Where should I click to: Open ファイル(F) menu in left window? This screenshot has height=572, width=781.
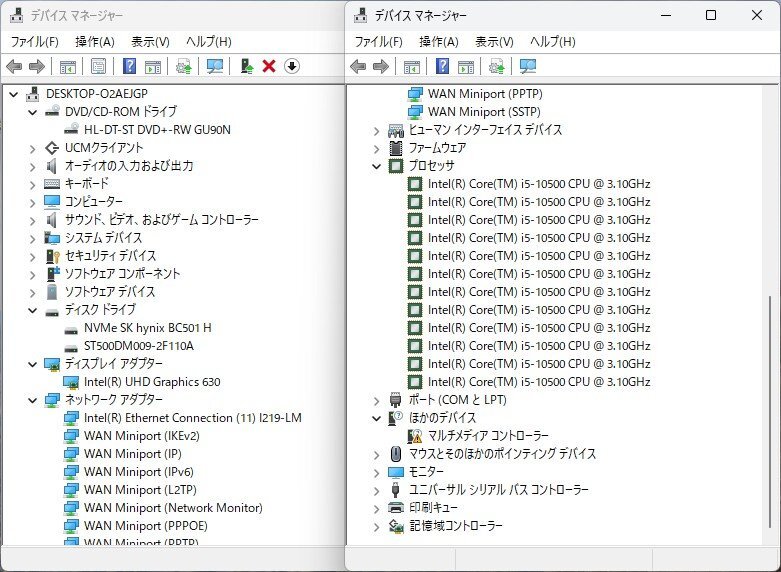pyautogui.click(x=34, y=41)
